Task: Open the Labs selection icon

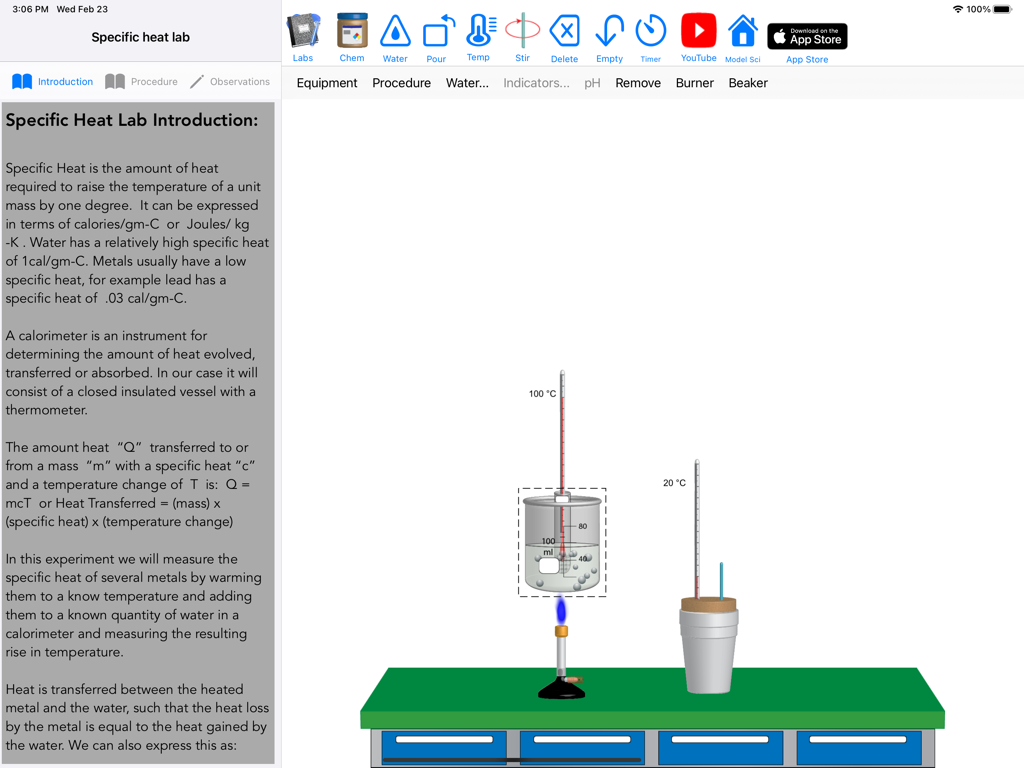Action: tap(303, 30)
